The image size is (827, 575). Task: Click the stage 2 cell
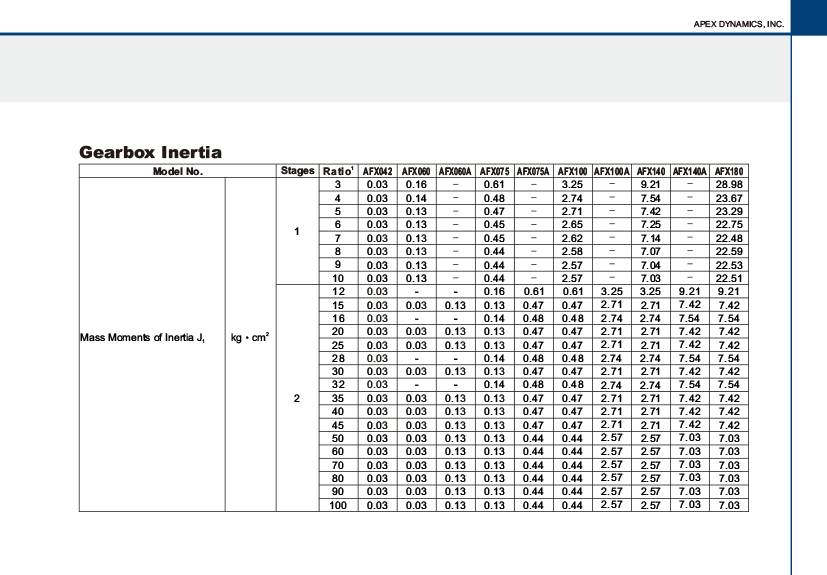point(297,398)
